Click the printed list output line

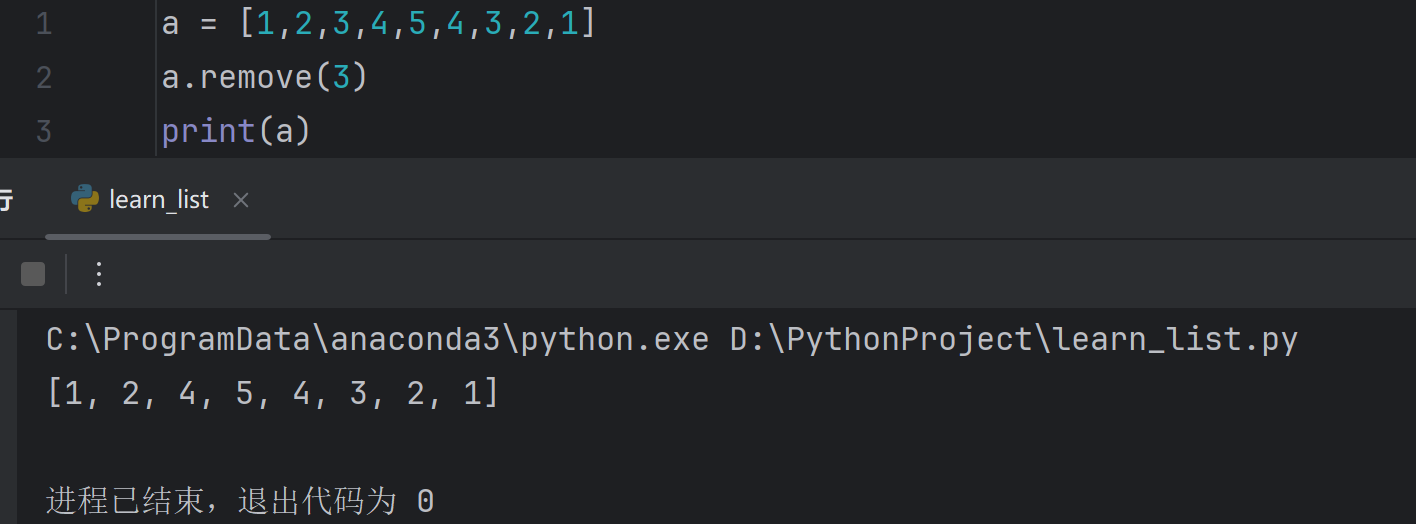pyautogui.click(x=273, y=394)
